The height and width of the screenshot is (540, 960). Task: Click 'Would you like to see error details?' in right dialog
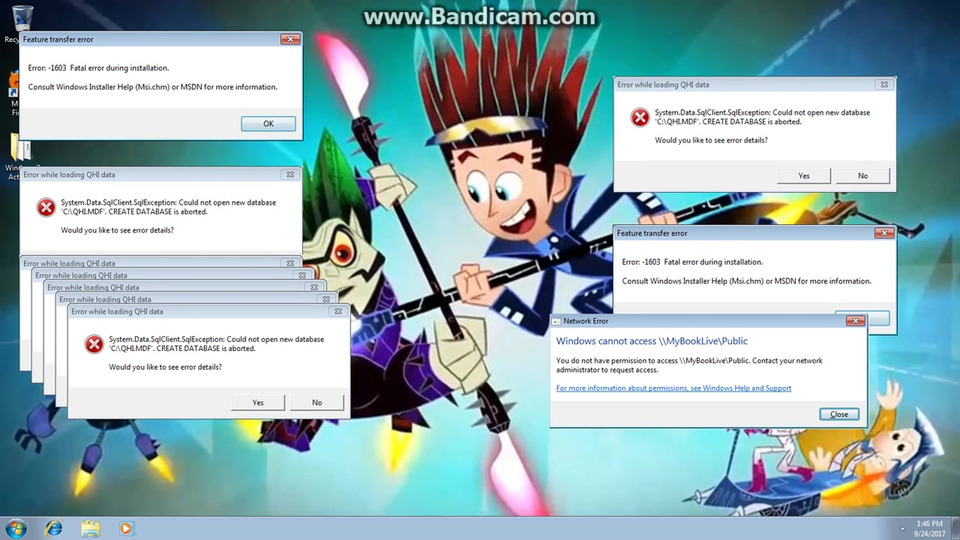(x=711, y=140)
